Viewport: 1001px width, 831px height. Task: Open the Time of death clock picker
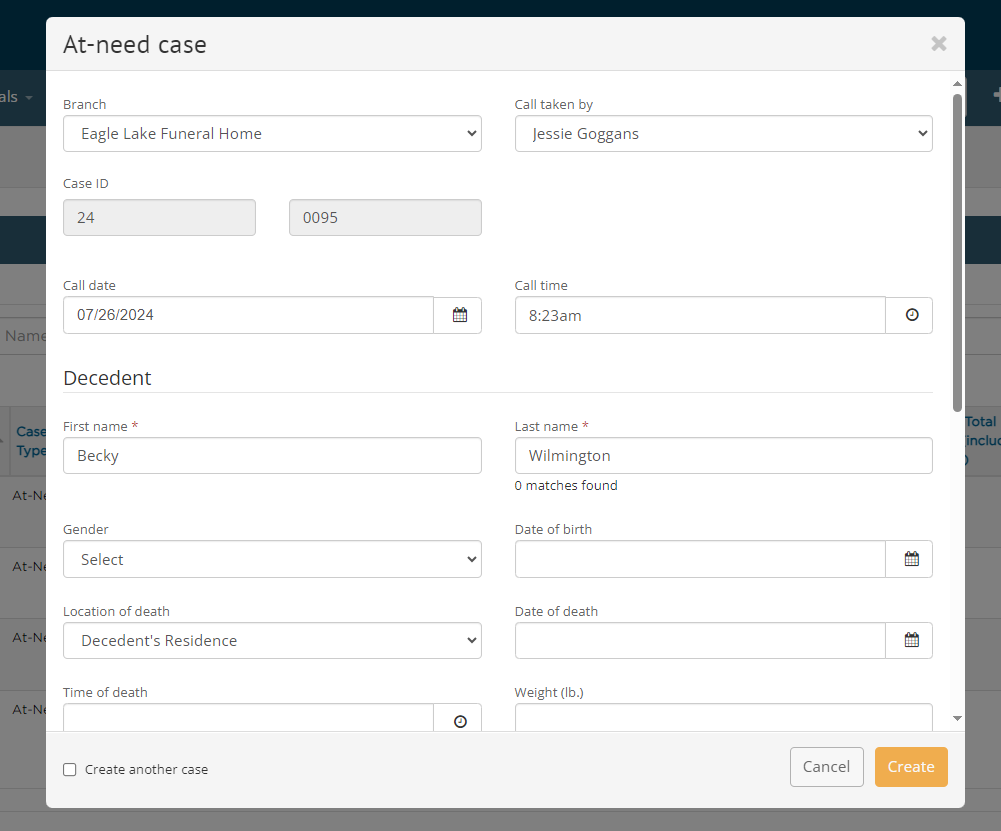(x=458, y=720)
